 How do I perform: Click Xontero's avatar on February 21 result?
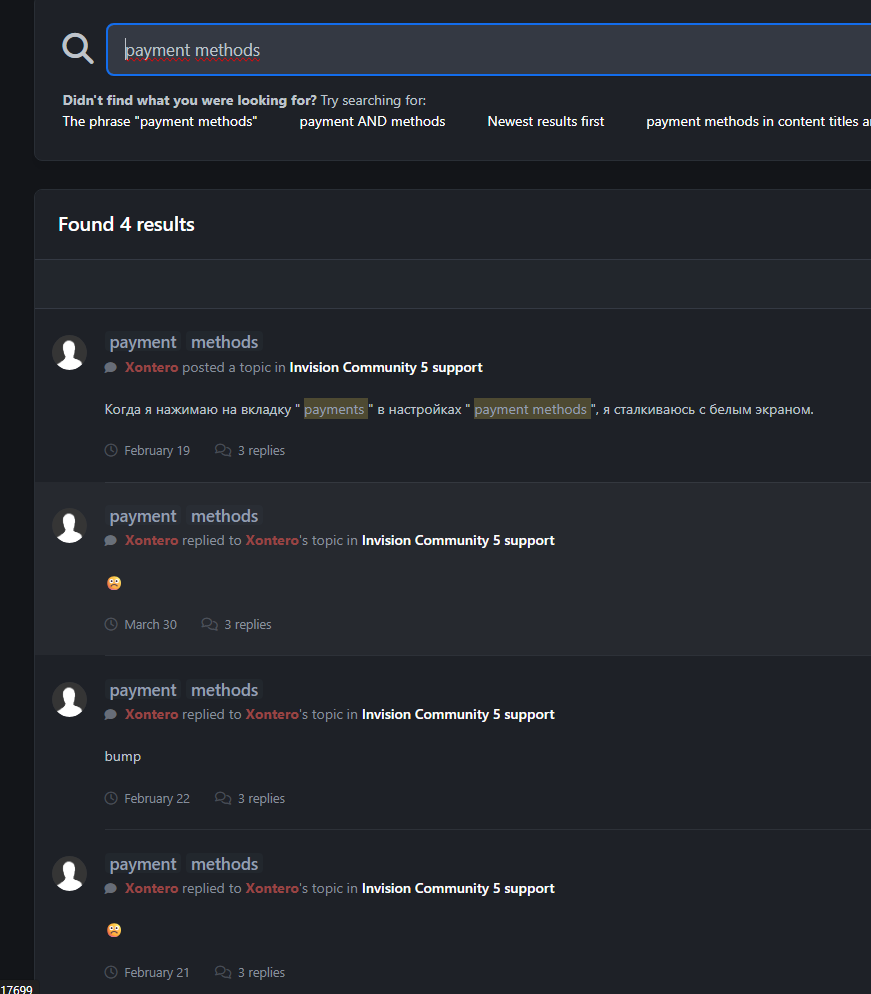(69, 874)
